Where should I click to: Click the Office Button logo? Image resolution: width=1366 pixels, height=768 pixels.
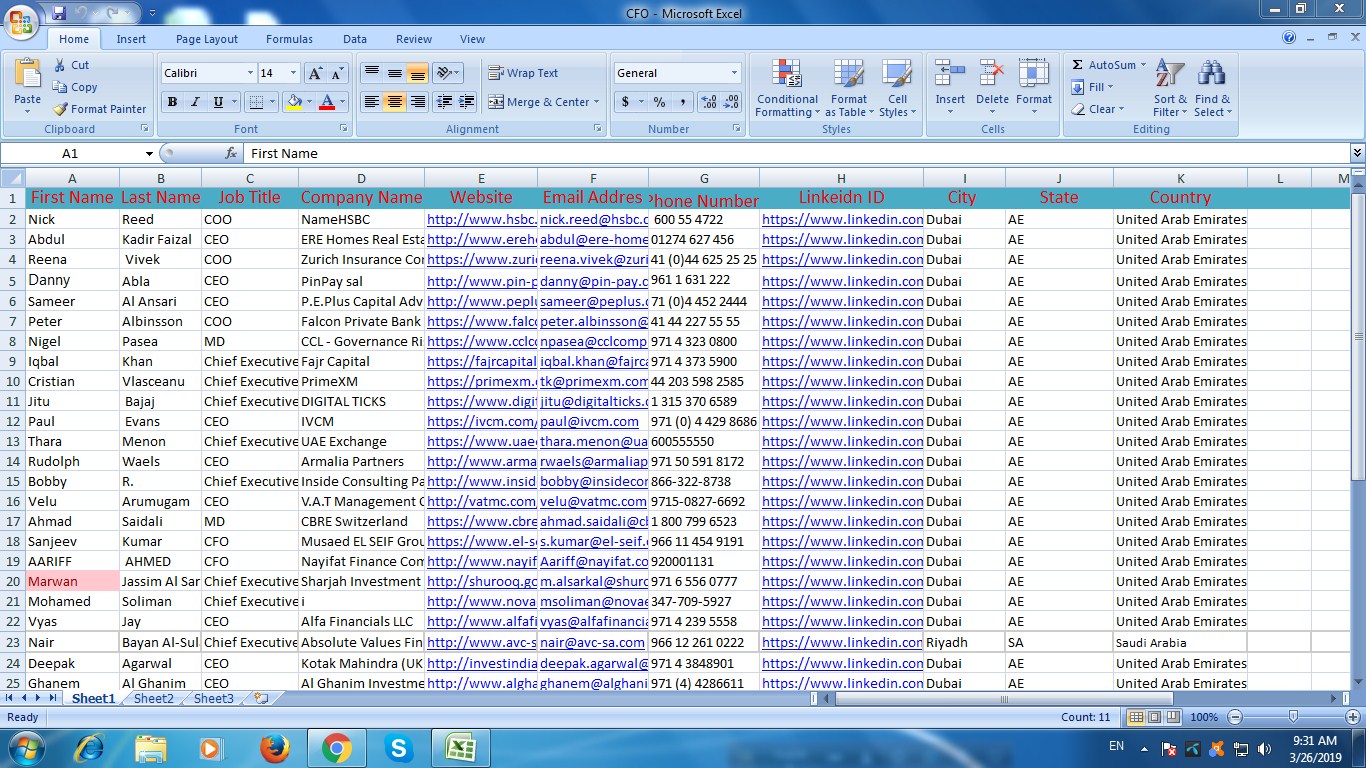coord(22,20)
